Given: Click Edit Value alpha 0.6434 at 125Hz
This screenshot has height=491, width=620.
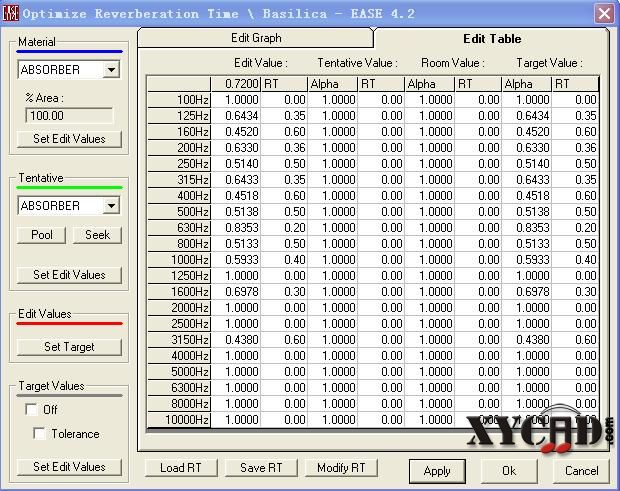Looking at the screenshot, I should pyautogui.click(x=236, y=116).
